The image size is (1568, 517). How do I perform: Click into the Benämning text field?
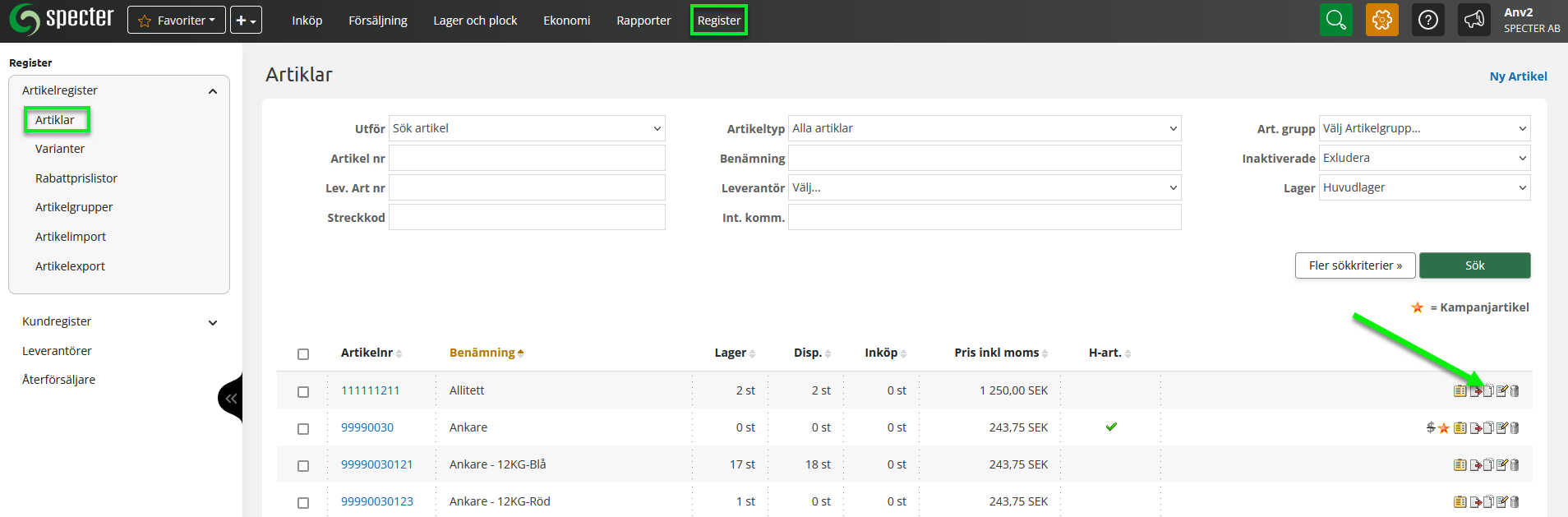click(x=984, y=158)
